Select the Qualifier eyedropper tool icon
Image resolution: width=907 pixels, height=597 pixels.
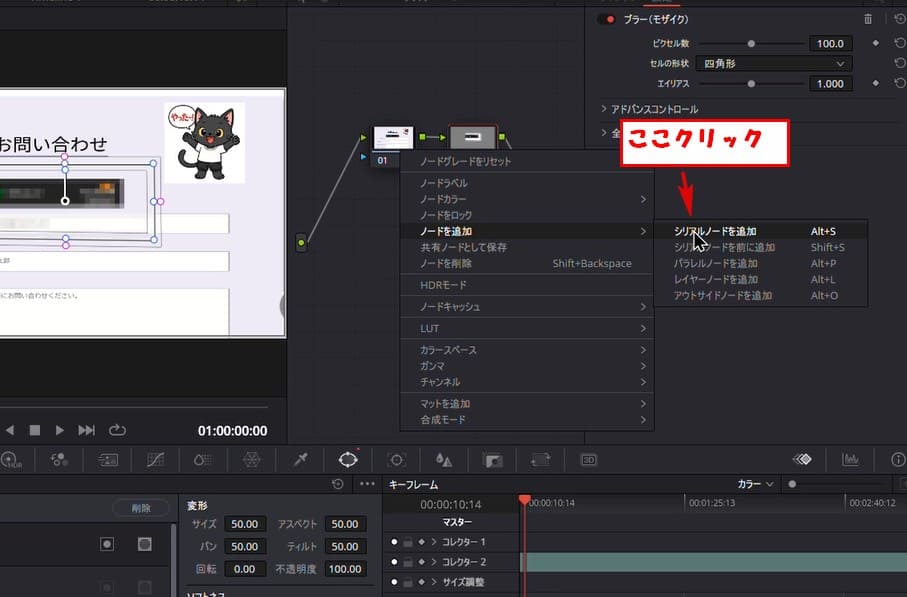coord(299,459)
